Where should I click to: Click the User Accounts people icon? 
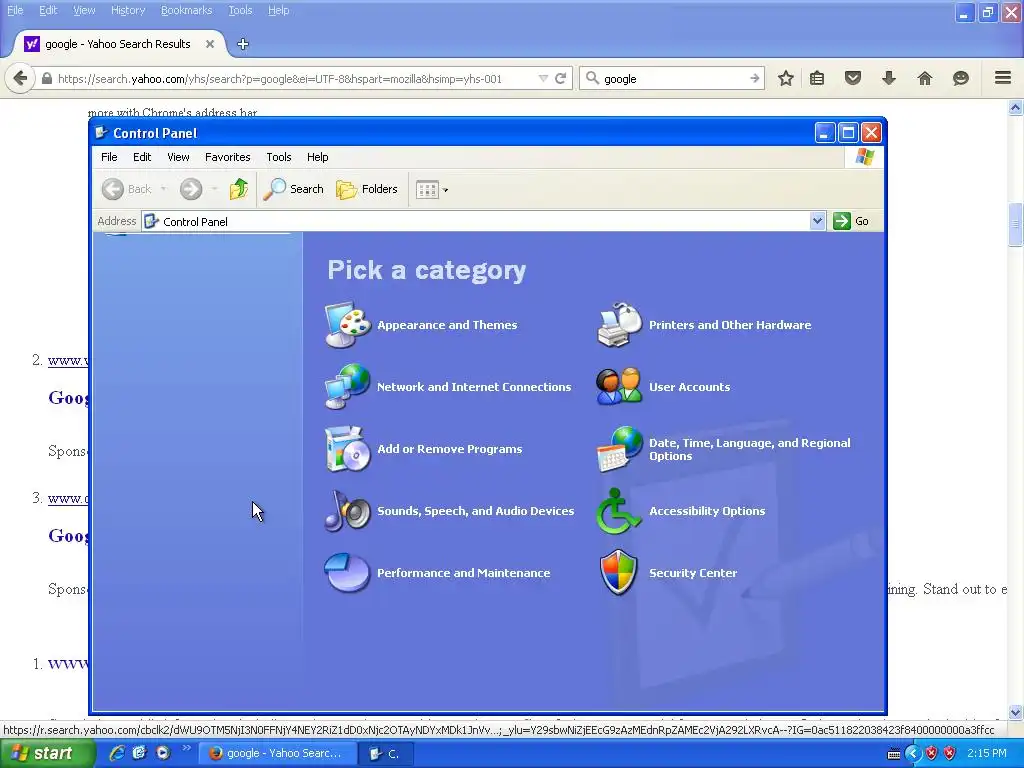pyautogui.click(x=619, y=387)
